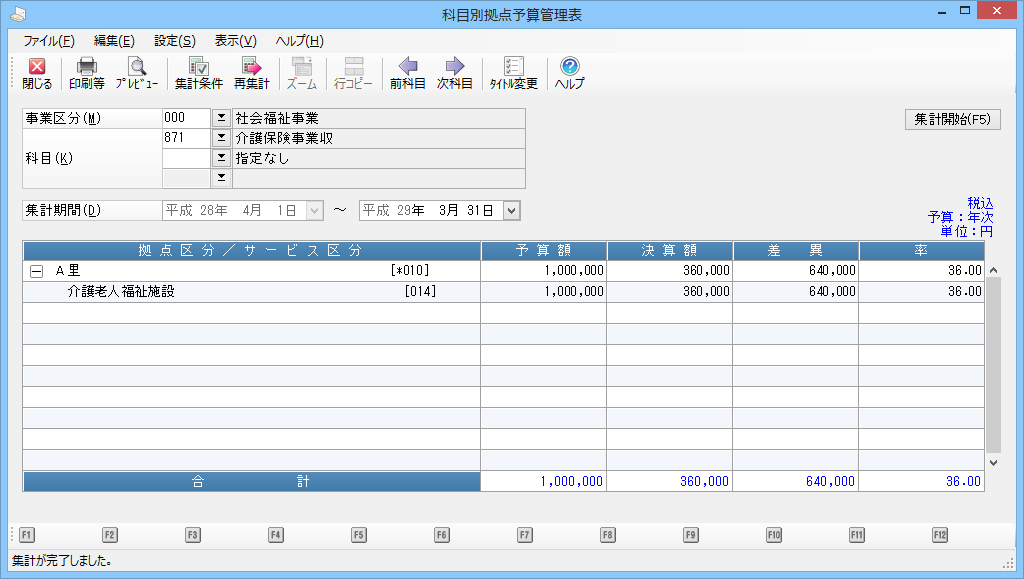Image resolution: width=1024 pixels, height=579 pixels.
Task: Go to 次科目 next account
Action: 455,73
